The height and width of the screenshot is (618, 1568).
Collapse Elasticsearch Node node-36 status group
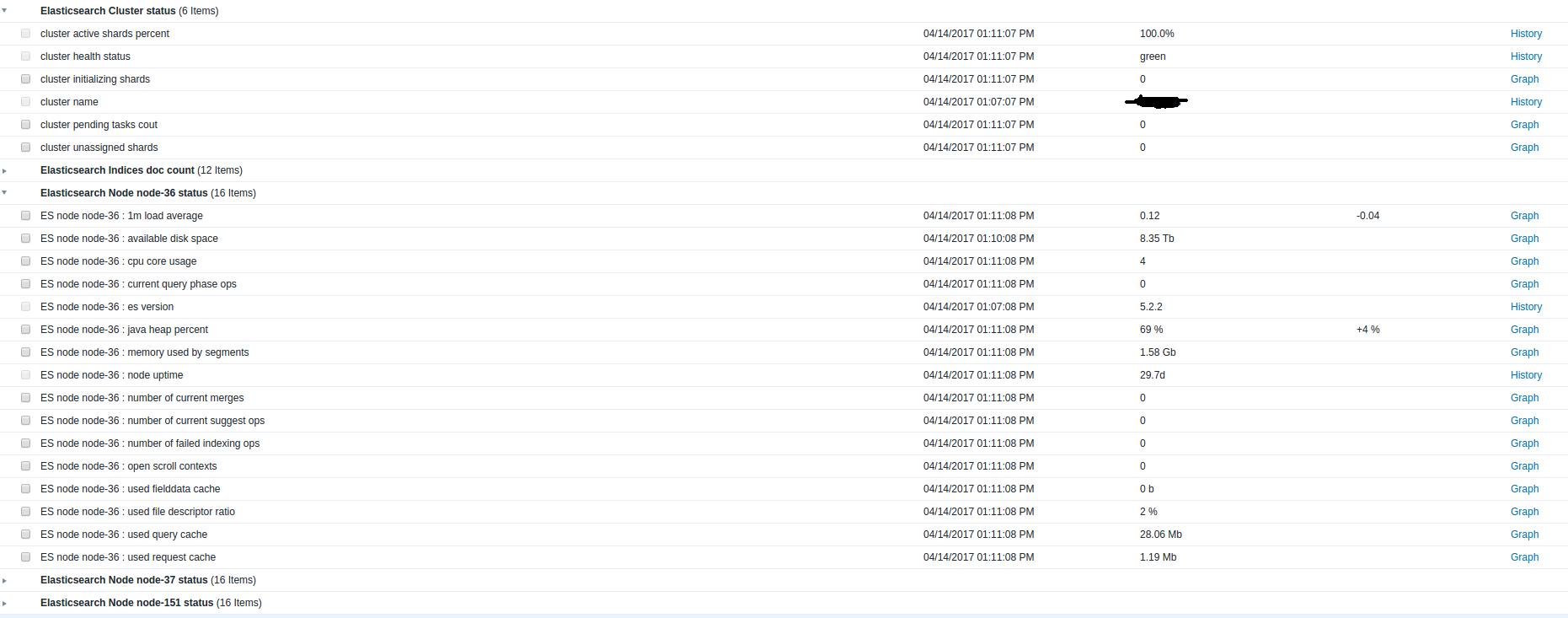4,192
